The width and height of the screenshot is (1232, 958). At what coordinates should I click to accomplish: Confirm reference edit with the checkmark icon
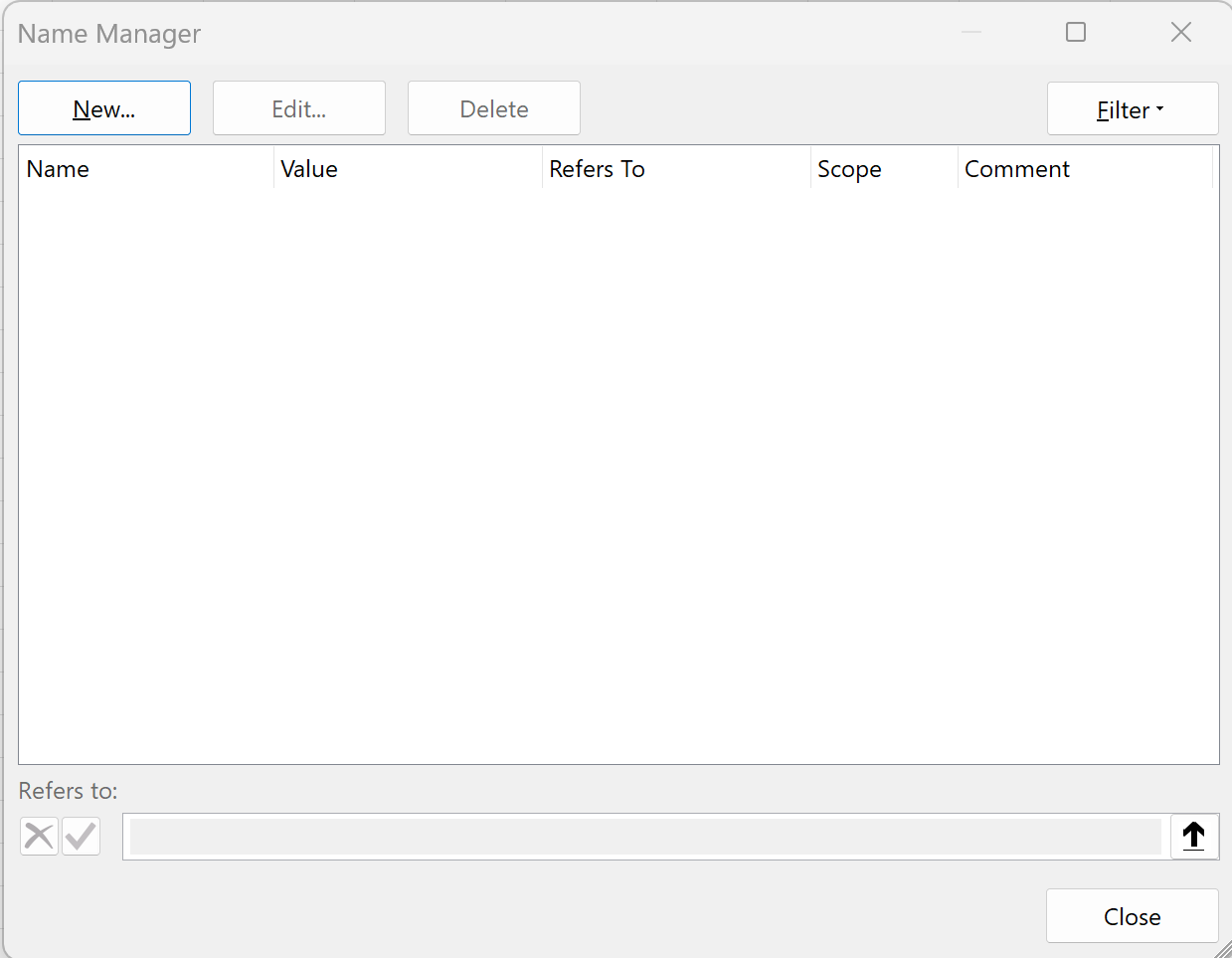point(82,837)
